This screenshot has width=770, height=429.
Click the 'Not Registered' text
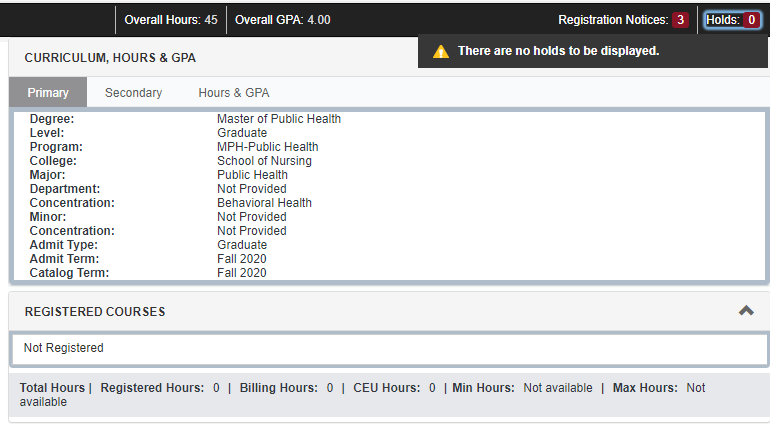pyautogui.click(x=64, y=348)
